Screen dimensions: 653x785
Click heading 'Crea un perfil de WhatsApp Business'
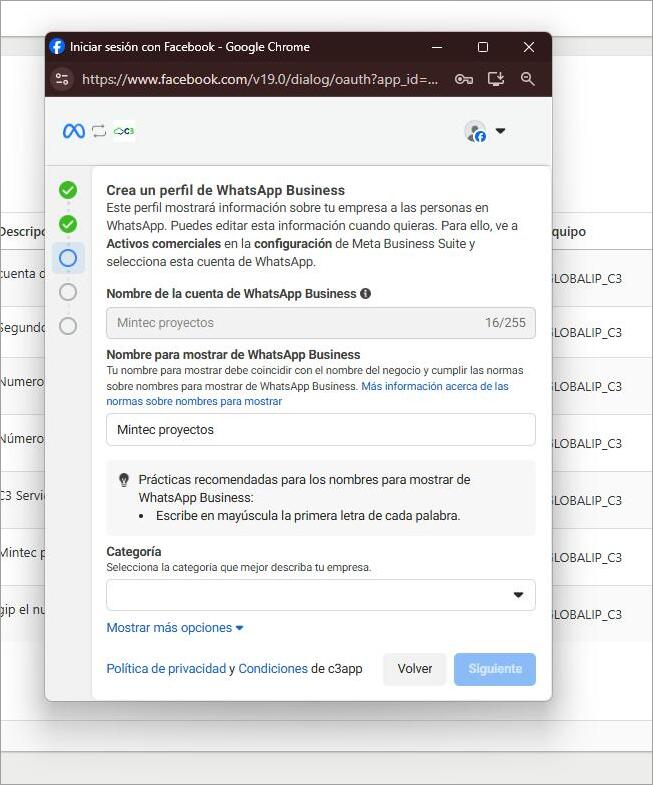click(x=225, y=190)
